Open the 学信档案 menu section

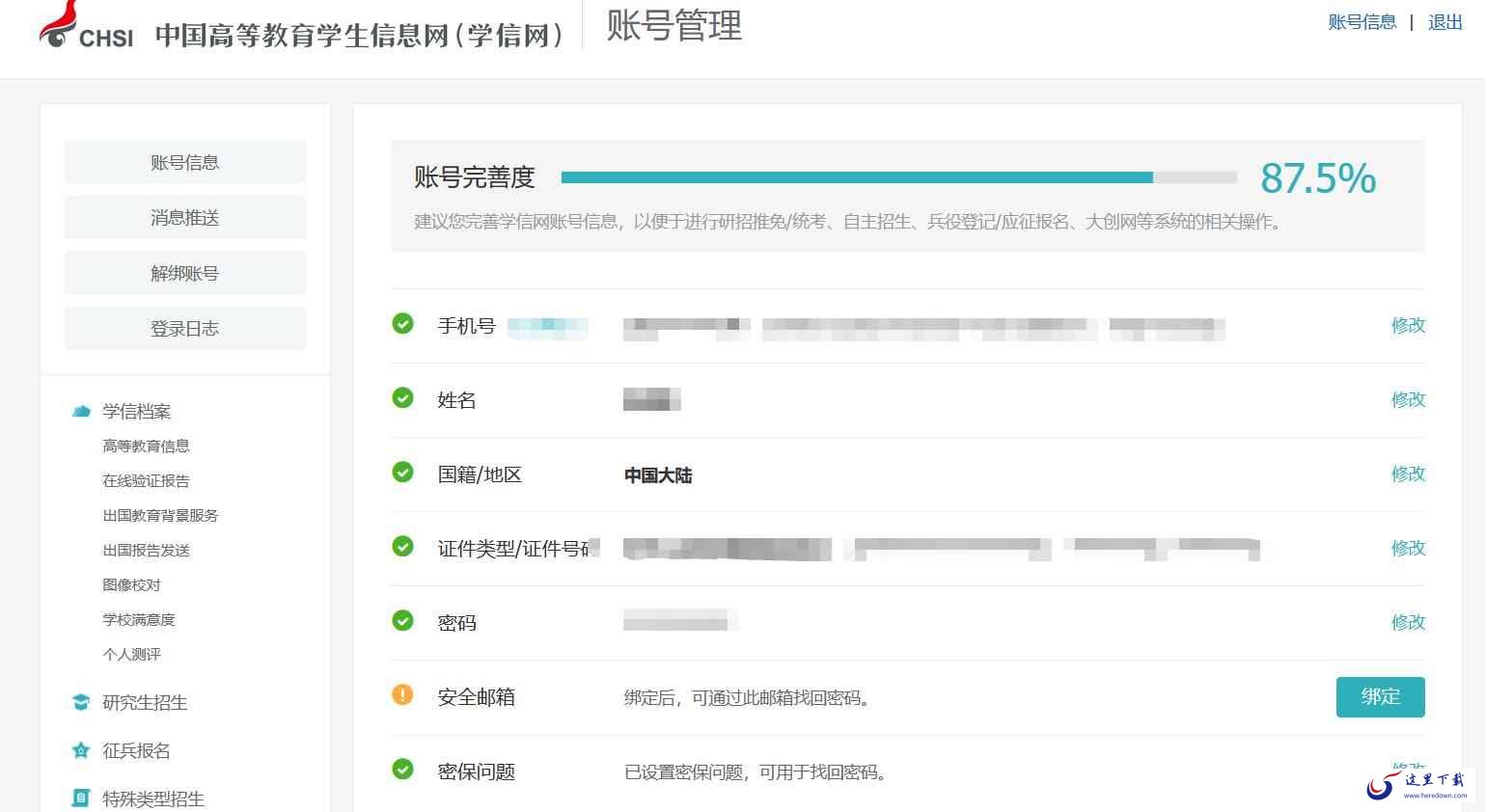pos(136,412)
